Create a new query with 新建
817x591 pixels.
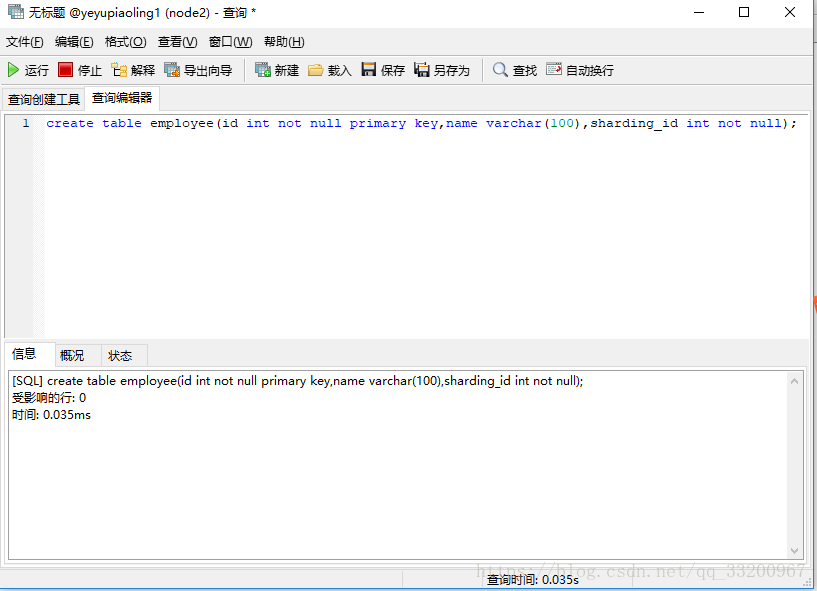click(277, 70)
